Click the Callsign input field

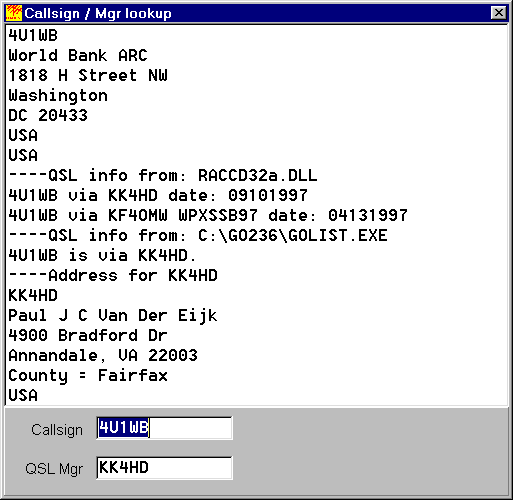164,428
